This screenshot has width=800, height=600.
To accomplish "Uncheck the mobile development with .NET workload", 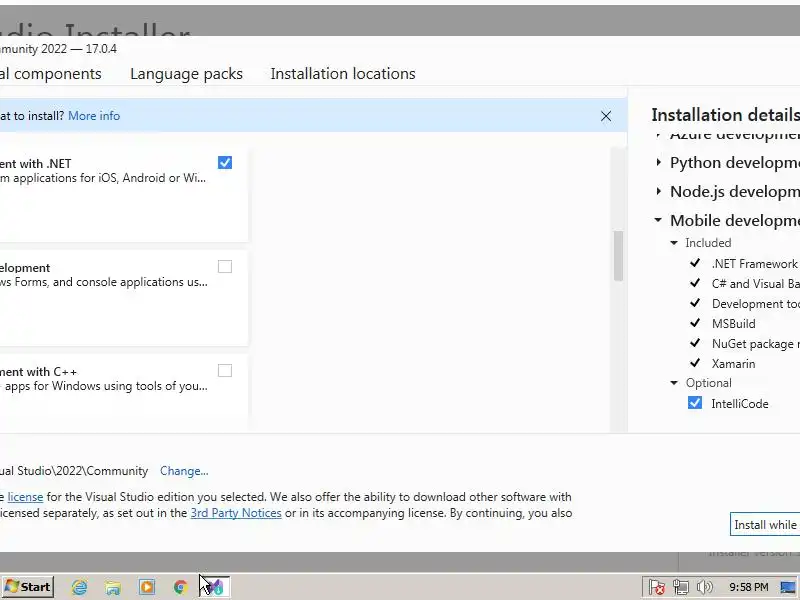I will (x=225, y=163).
